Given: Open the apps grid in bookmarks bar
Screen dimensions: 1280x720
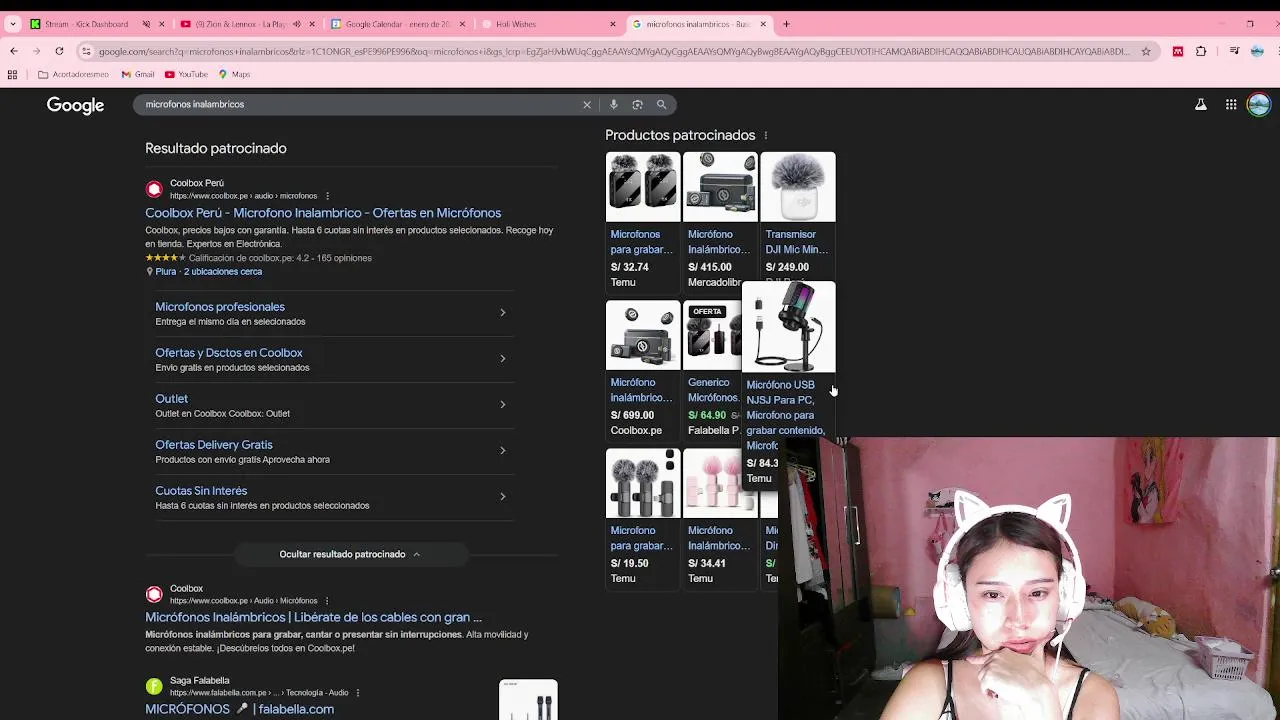Looking at the screenshot, I should coord(12,74).
